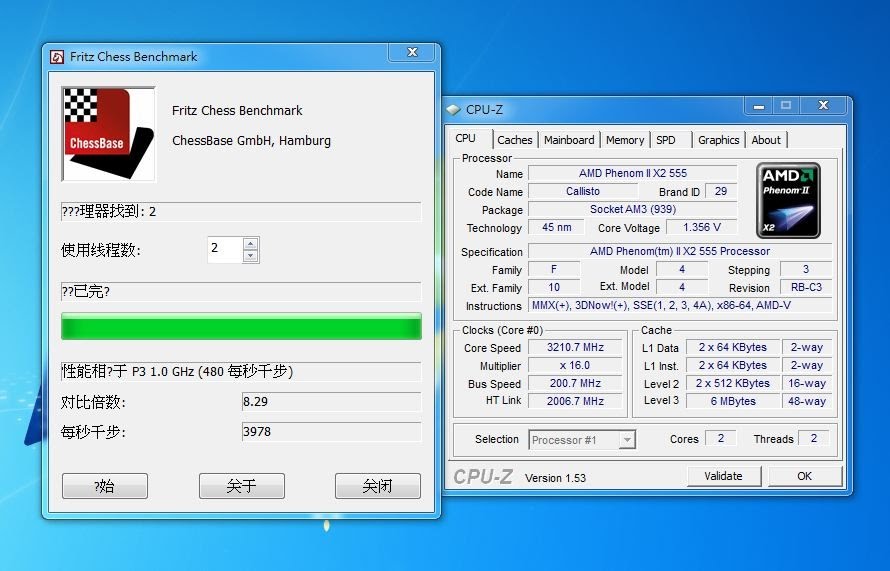Image resolution: width=890 pixels, height=571 pixels.
Task: Click the Specification value AMD Phenom(tm) II X2 555 Processor
Action: (x=681, y=251)
